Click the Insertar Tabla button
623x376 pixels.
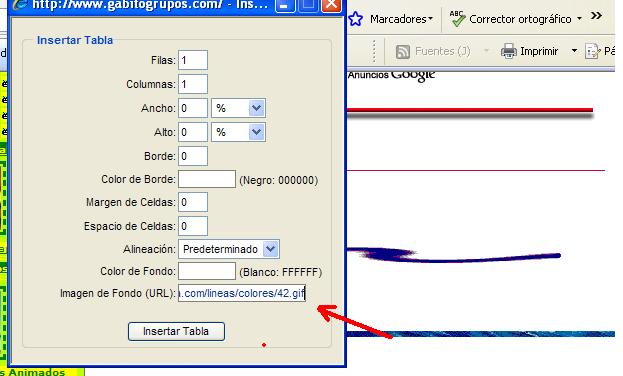click(x=176, y=331)
